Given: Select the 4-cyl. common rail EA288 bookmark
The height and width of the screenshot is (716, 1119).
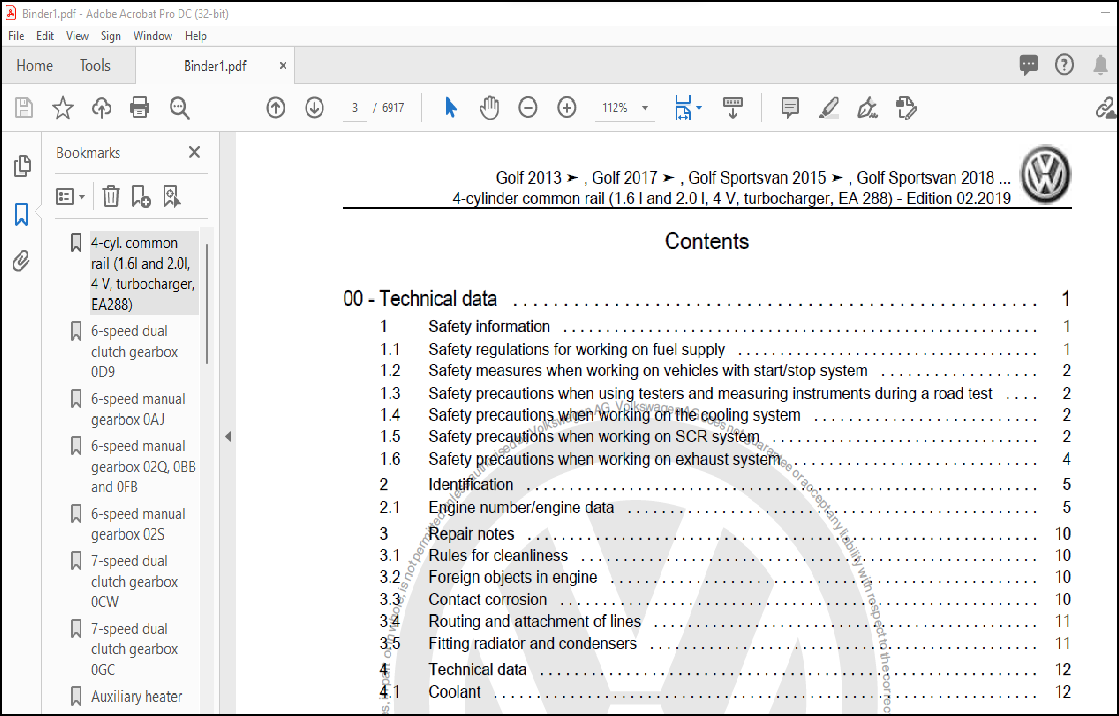Looking at the screenshot, I should tap(143, 273).
